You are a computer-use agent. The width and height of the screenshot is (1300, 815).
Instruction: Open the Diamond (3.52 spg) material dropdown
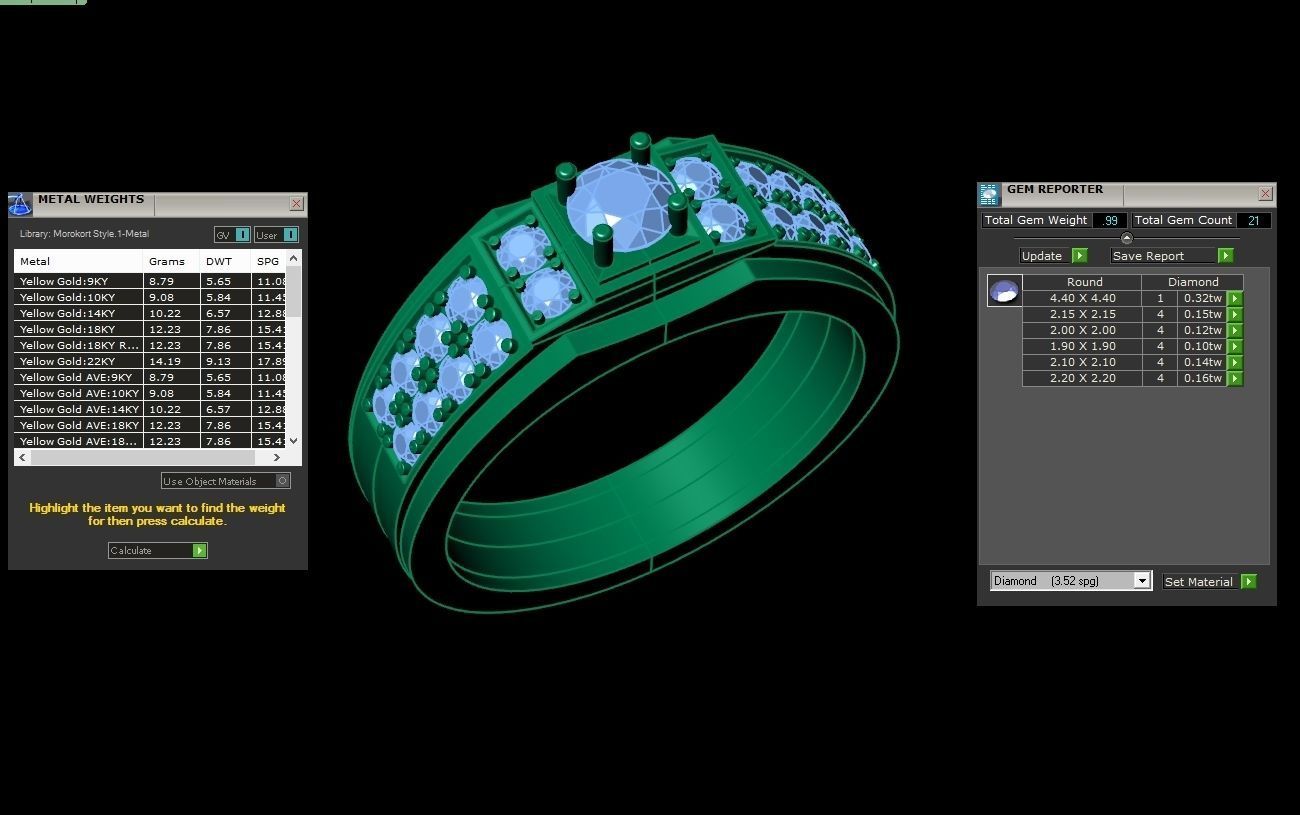click(1071, 581)
